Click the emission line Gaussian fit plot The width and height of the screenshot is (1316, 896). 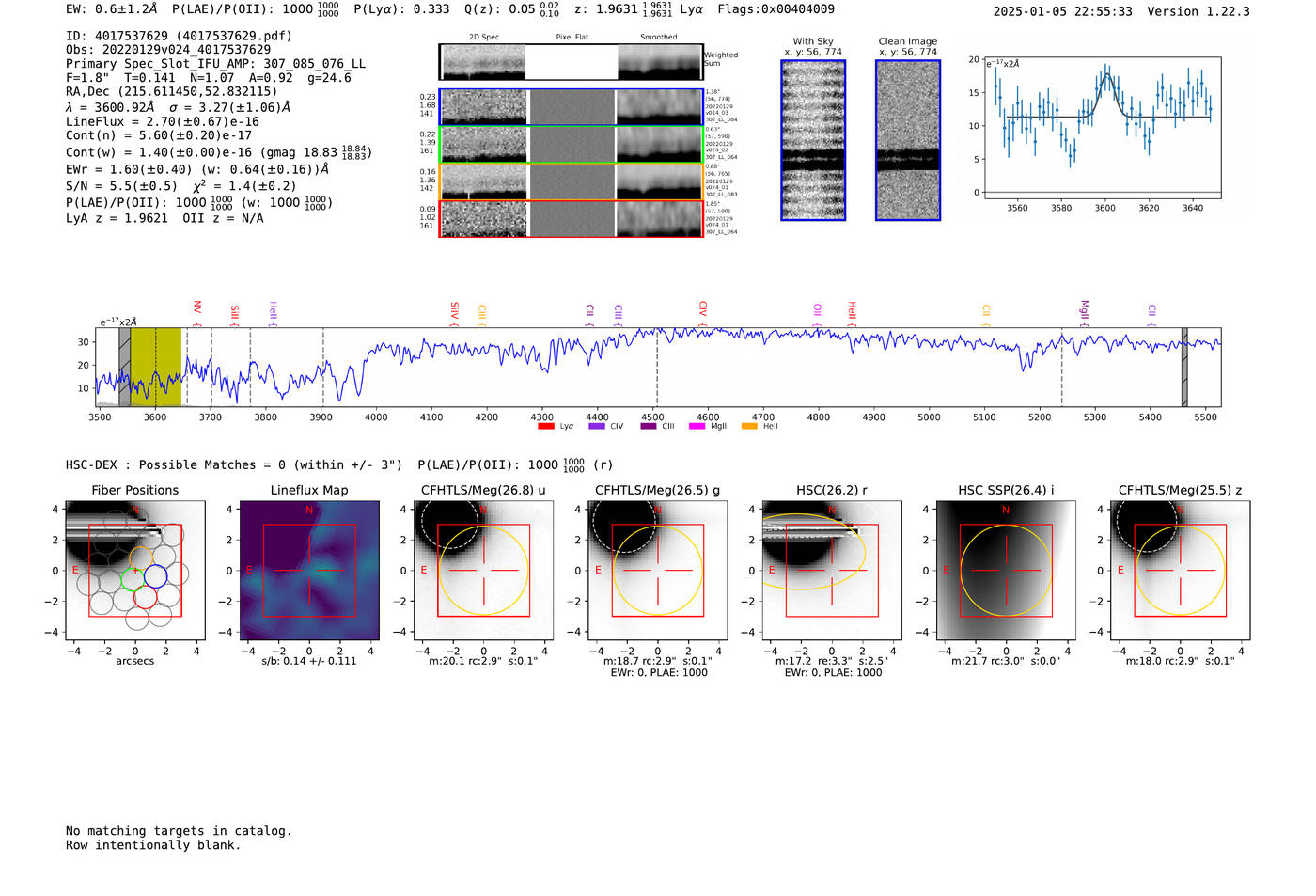[x=1102, y=128]
